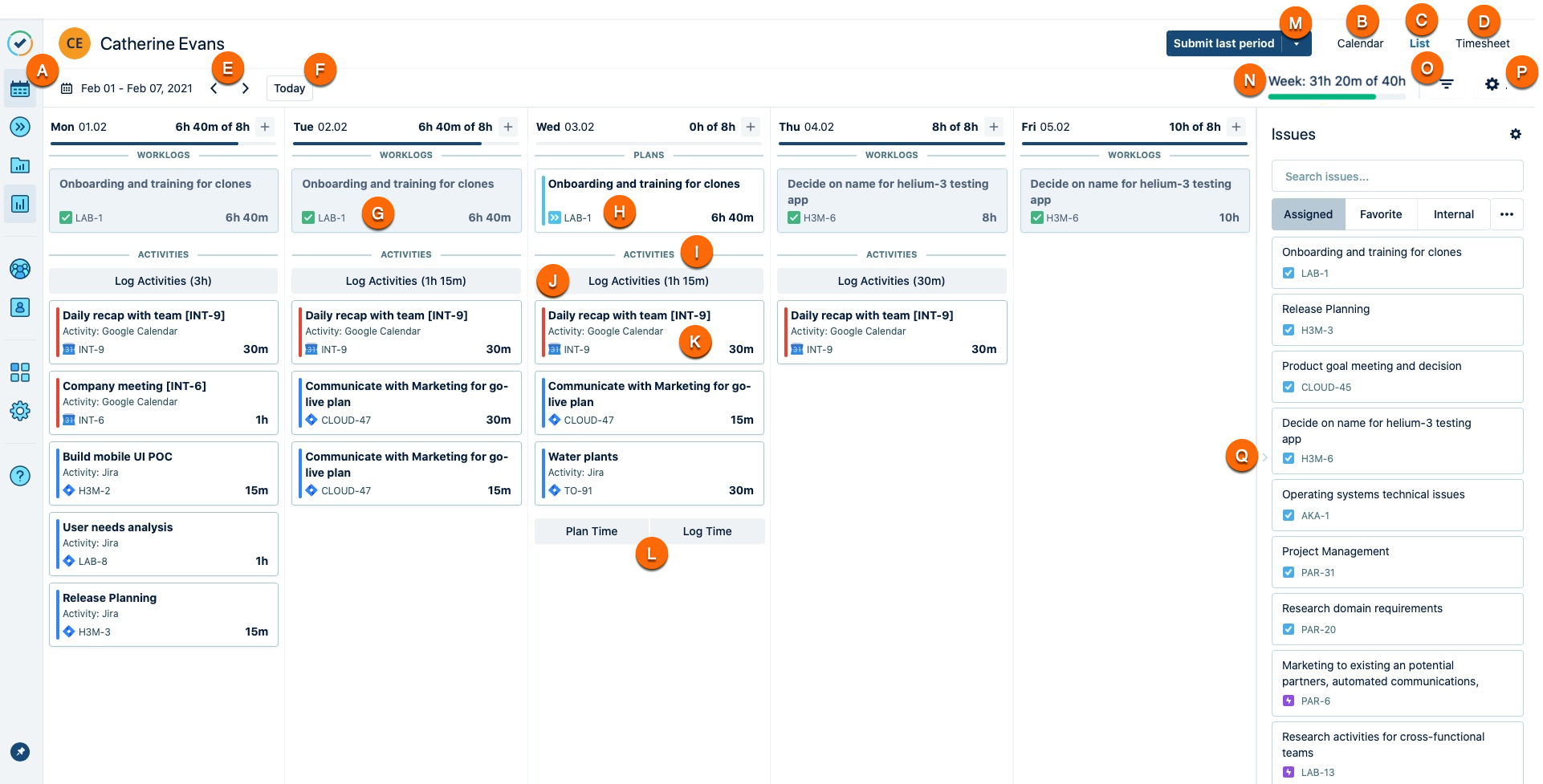The image size is (1543, 784).
Task: Click Friday's hours progress bar
Action: coord(1134,144)
